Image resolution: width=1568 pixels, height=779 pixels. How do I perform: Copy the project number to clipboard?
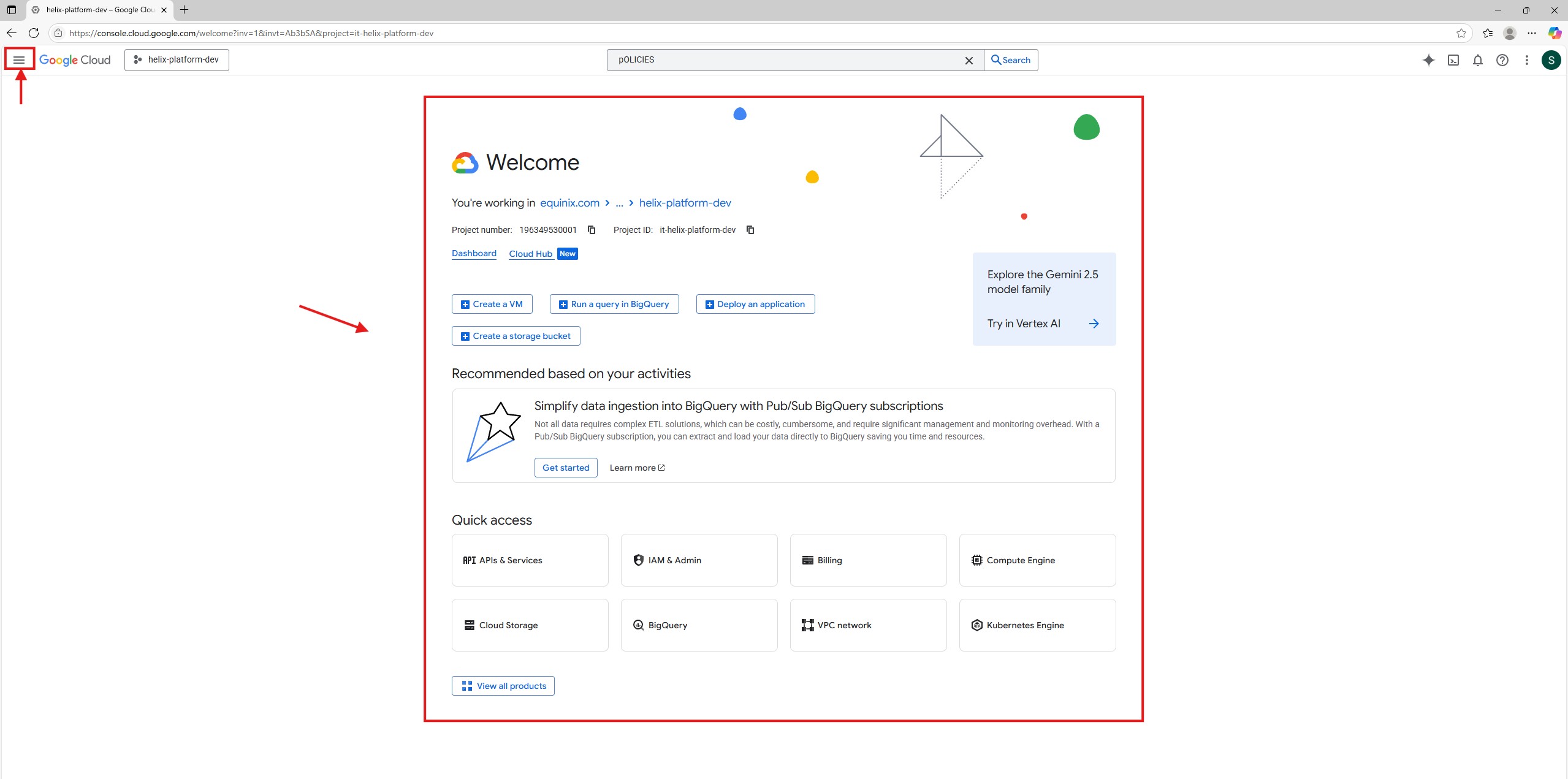(592, 230)
